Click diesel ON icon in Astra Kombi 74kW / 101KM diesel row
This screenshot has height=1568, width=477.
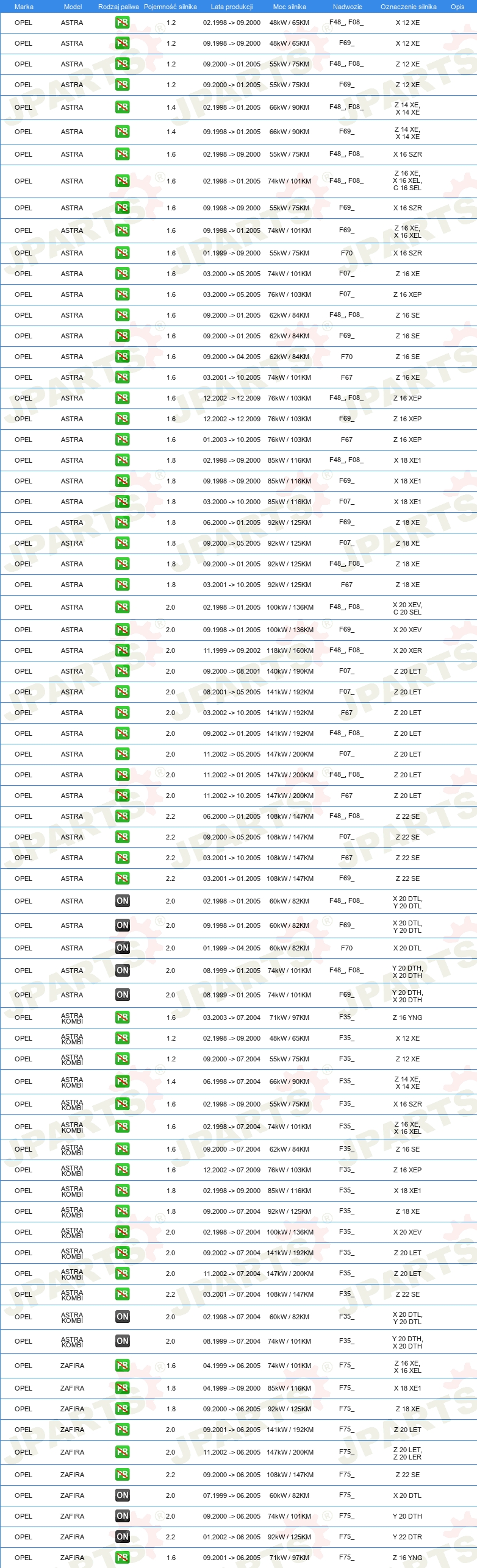[122, 1341]
